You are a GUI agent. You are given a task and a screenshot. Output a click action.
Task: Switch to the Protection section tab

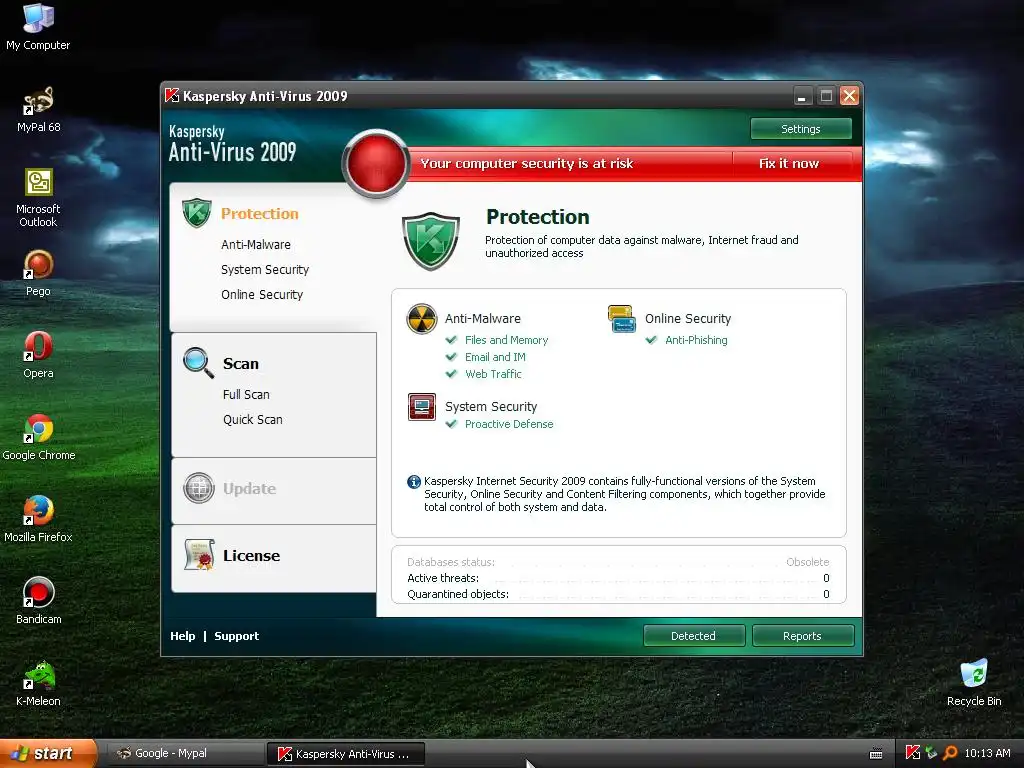(259, 214)
